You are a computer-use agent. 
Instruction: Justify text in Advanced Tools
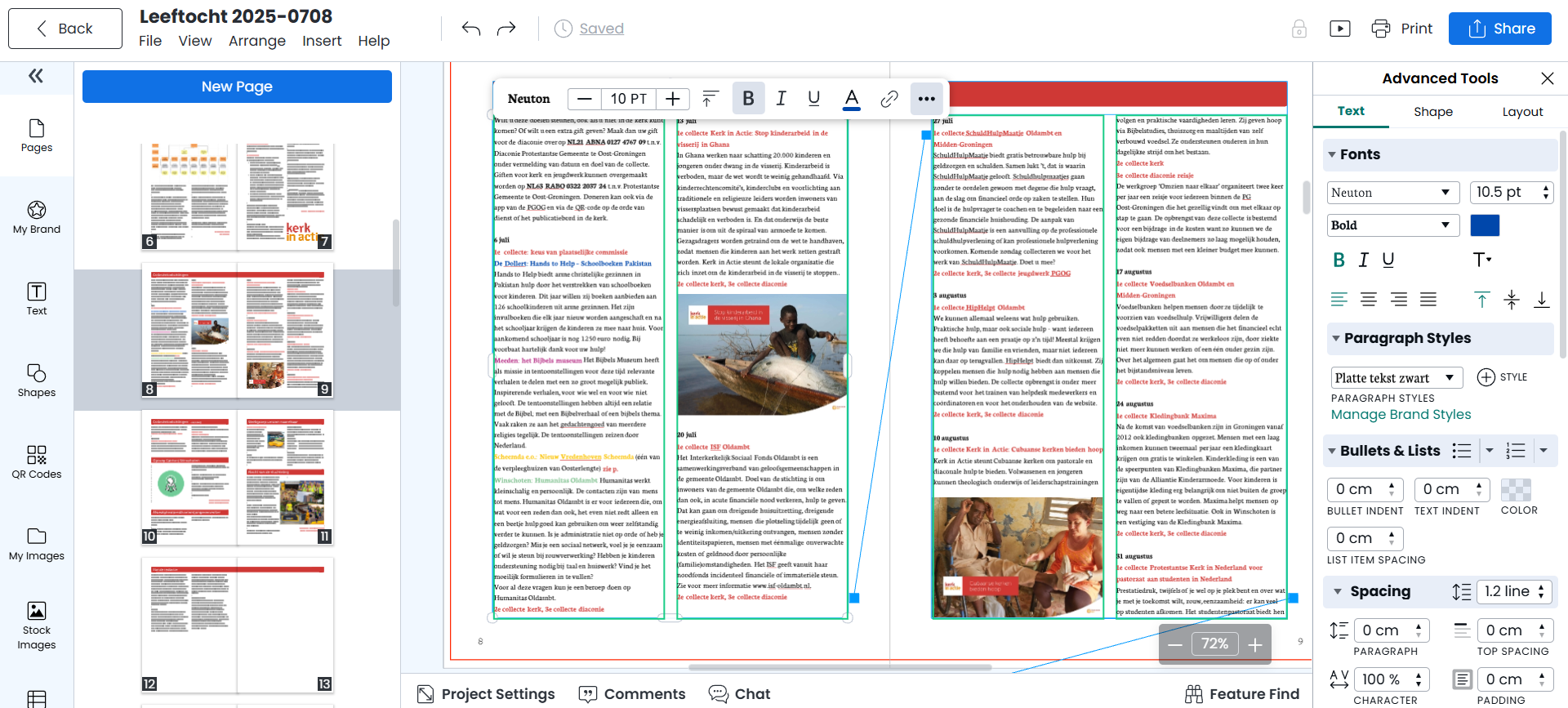(1428, 300)
